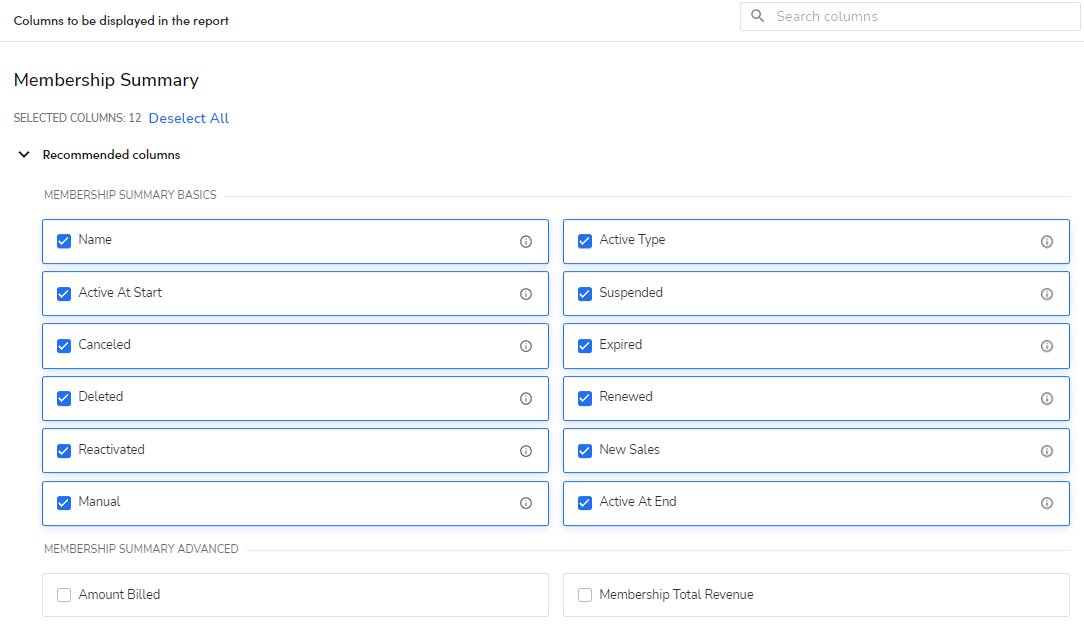This screenshot has width=1084, height=643.
Task: Toggle the Active At End checkbox
Action: click(x=585, y=503)
